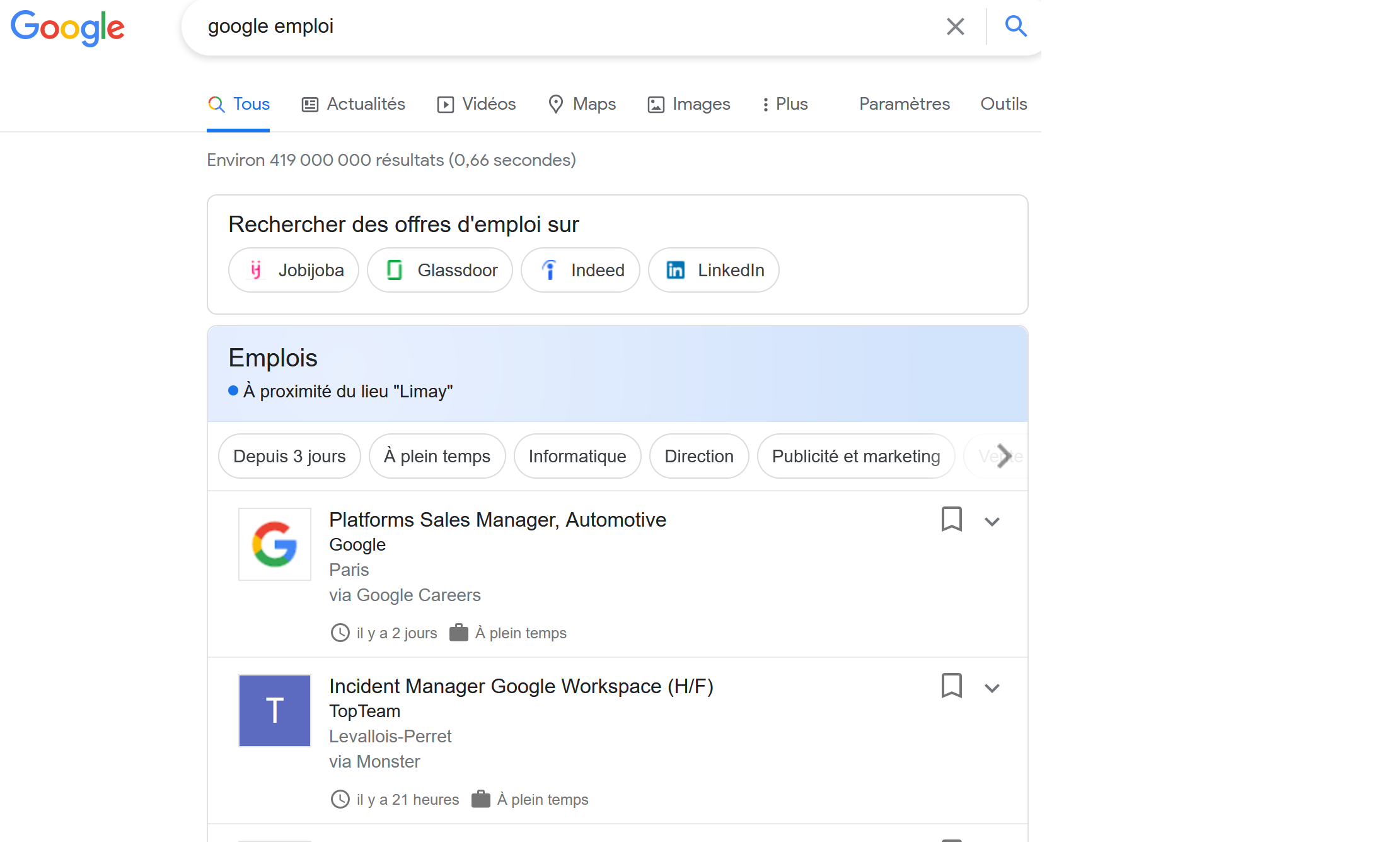The image size is (1400, 842).
Task: Click the À proximité du lieu "Limay" text
Action: [348, 391]
